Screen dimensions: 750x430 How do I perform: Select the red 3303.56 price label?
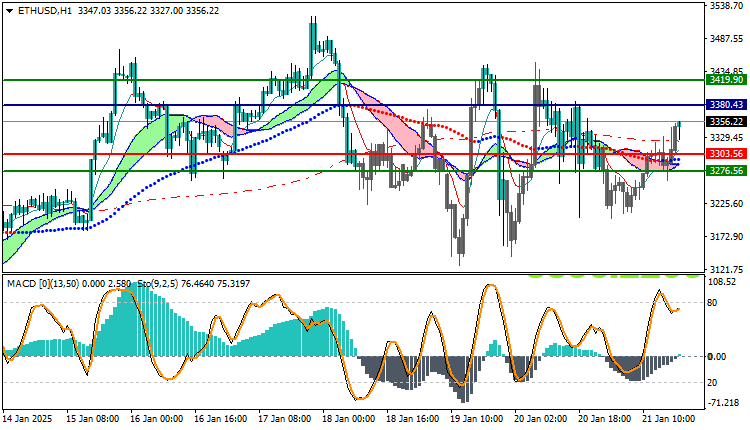(726, 154)
